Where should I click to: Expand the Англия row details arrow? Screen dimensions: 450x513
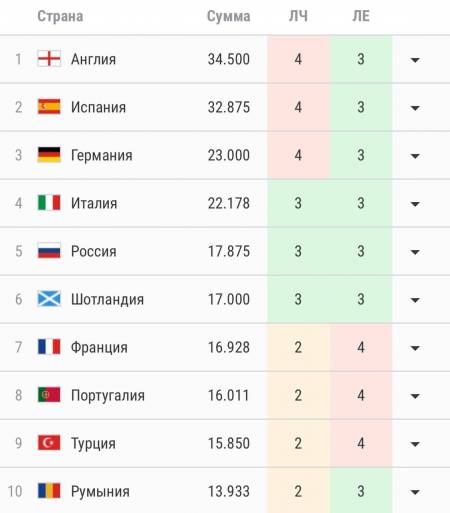coord(415,60)
